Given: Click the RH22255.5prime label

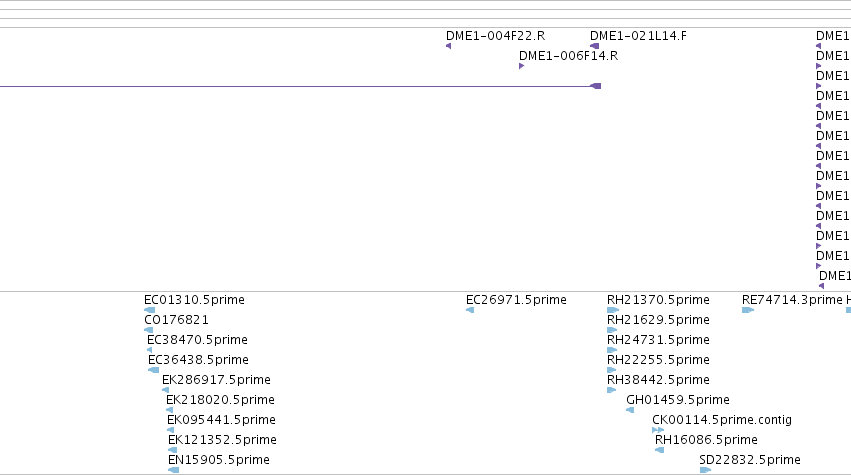Looking at the screenshot, I should [x=658, y=360].
